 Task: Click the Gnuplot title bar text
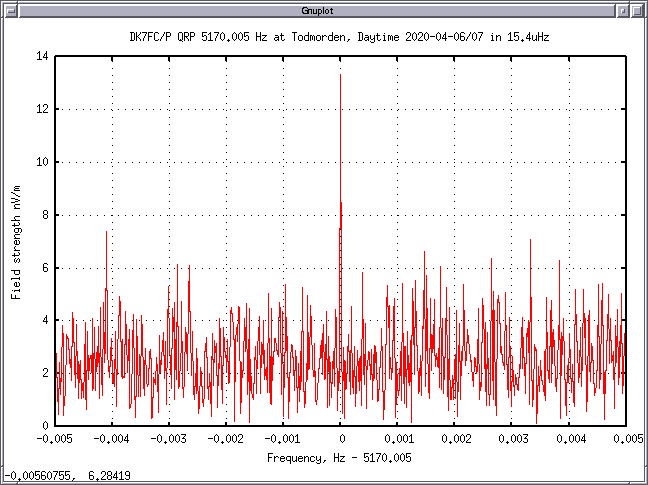pos(322,10)
